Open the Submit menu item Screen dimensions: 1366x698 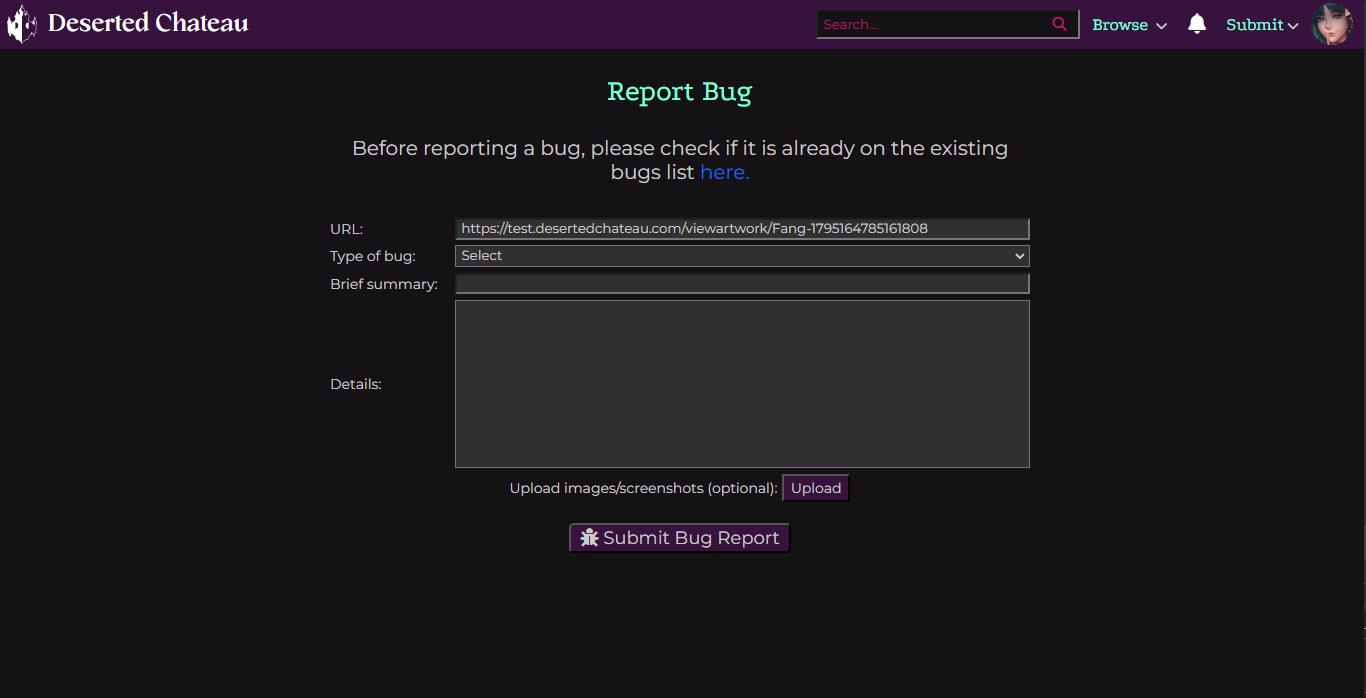point(1254,25)
